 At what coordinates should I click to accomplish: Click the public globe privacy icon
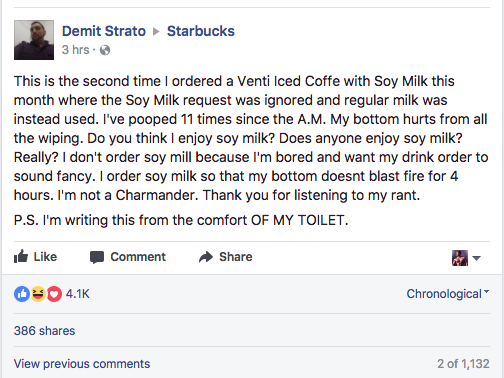[105, 50]
